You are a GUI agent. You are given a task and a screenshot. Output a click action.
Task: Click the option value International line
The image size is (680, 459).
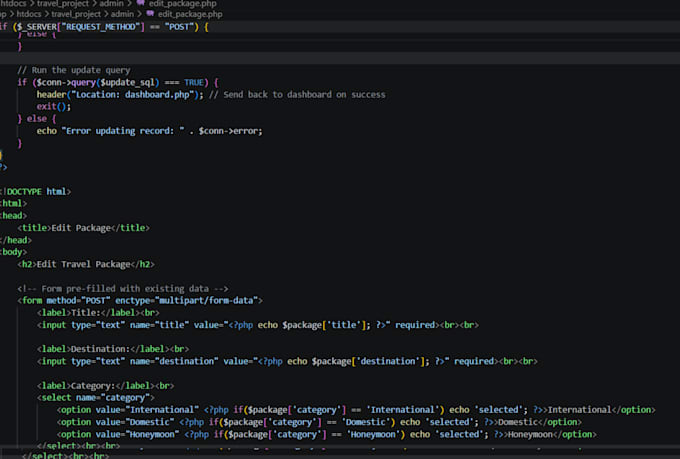[356, 410]
